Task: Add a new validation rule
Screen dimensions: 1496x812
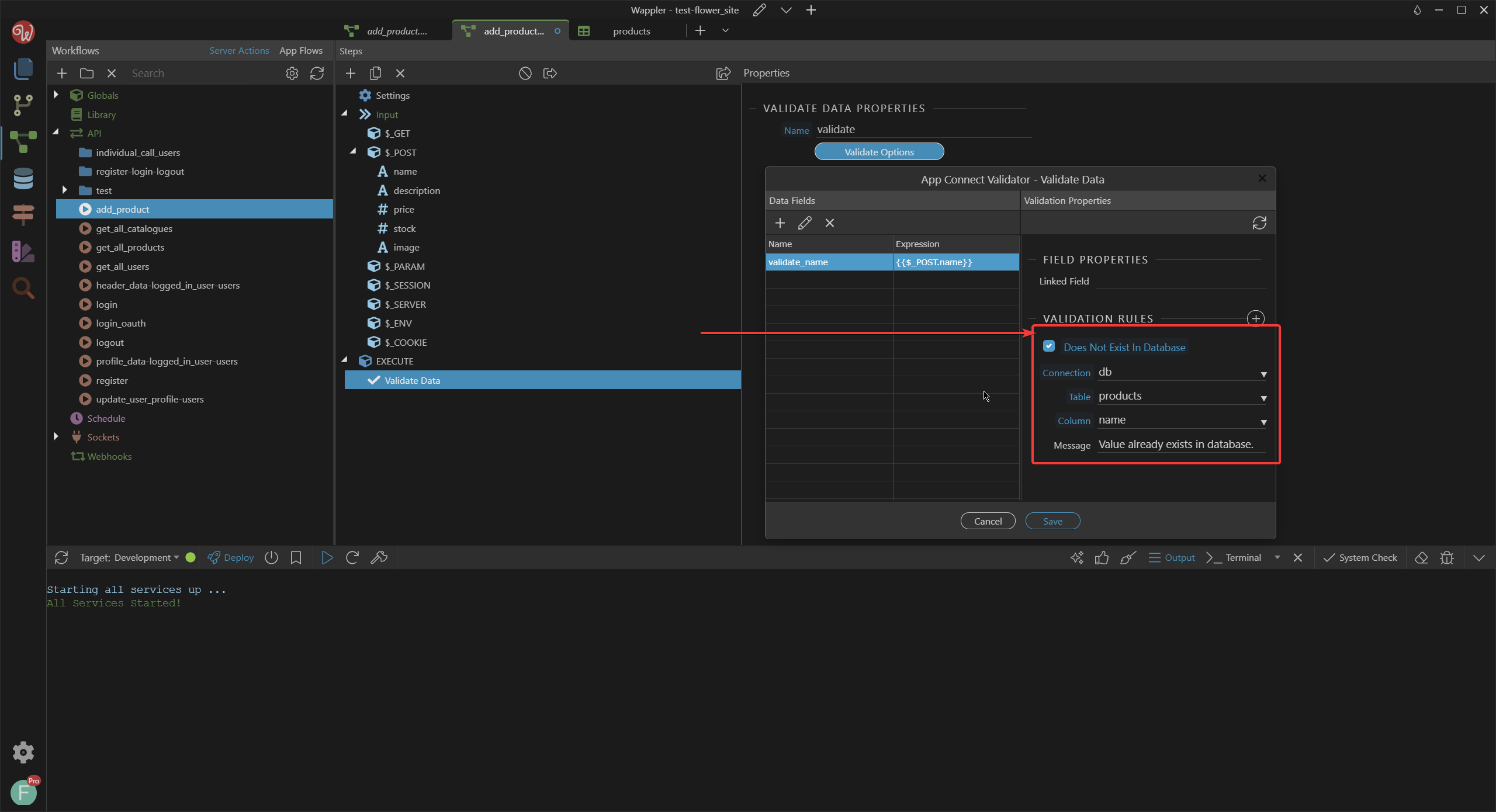Action: [1256, 318]
